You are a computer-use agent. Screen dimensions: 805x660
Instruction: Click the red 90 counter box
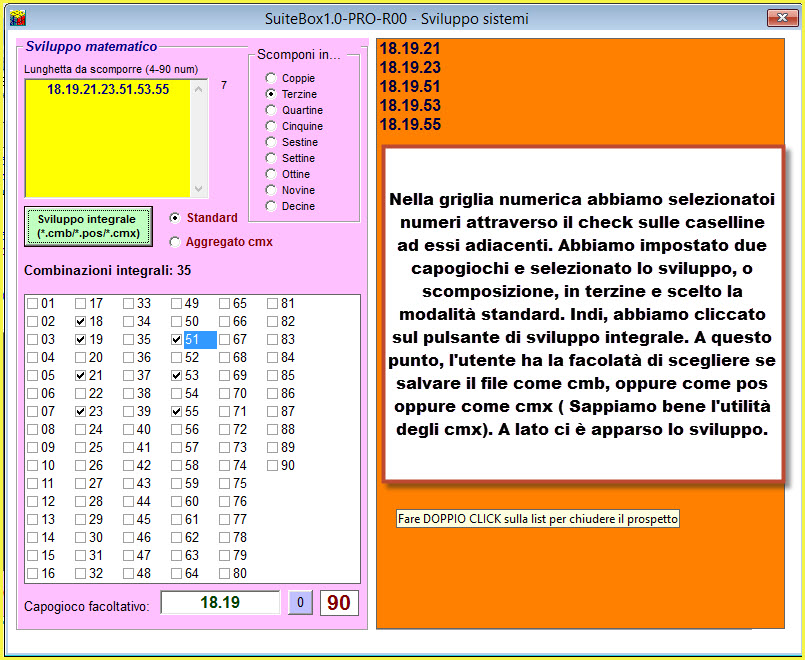(x=338, y=603)
